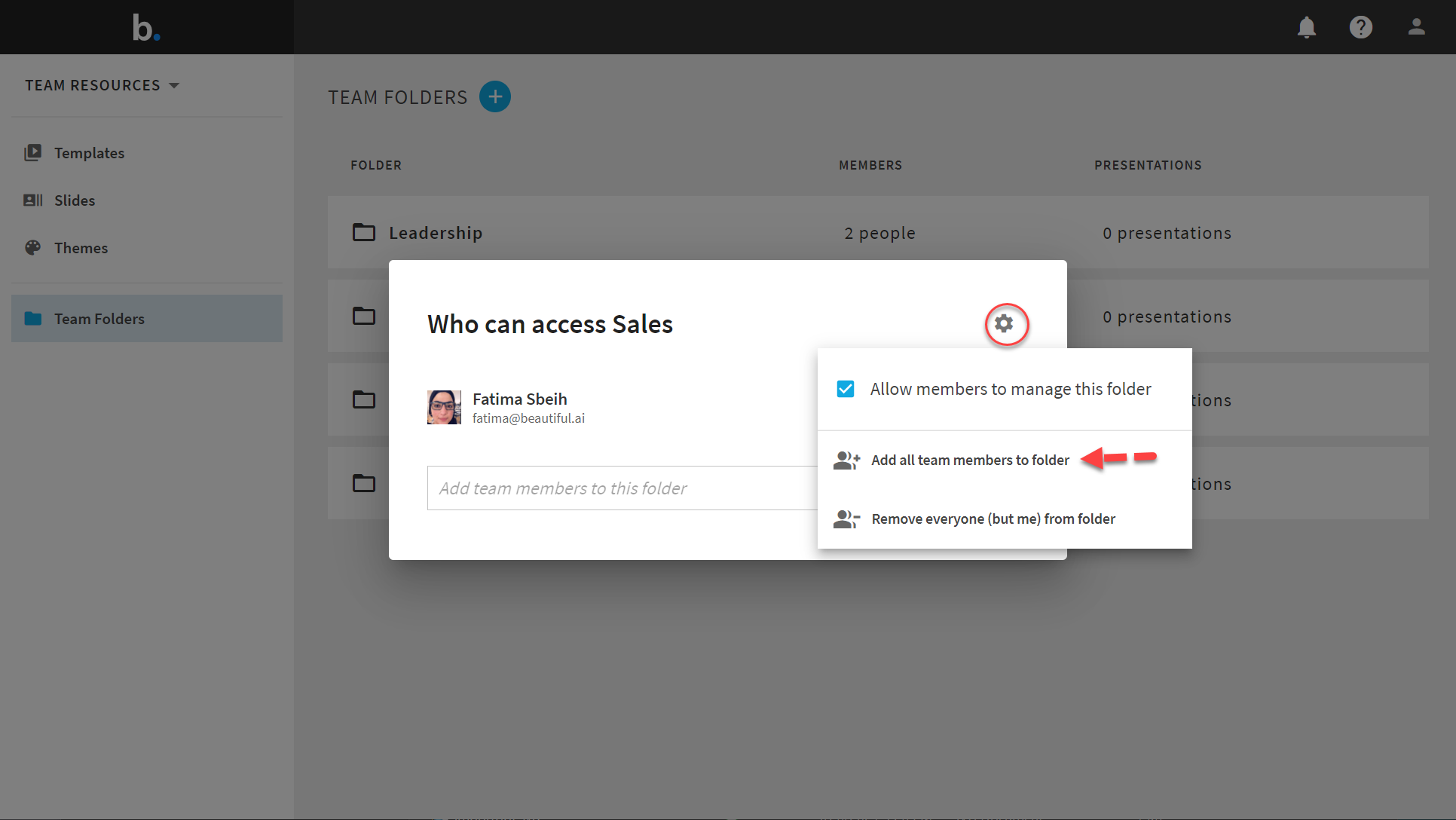Open Themes in the sidebar
The width and height of the screenshot is (1456, 820).
pyautogui.click(x=147, y=248)
